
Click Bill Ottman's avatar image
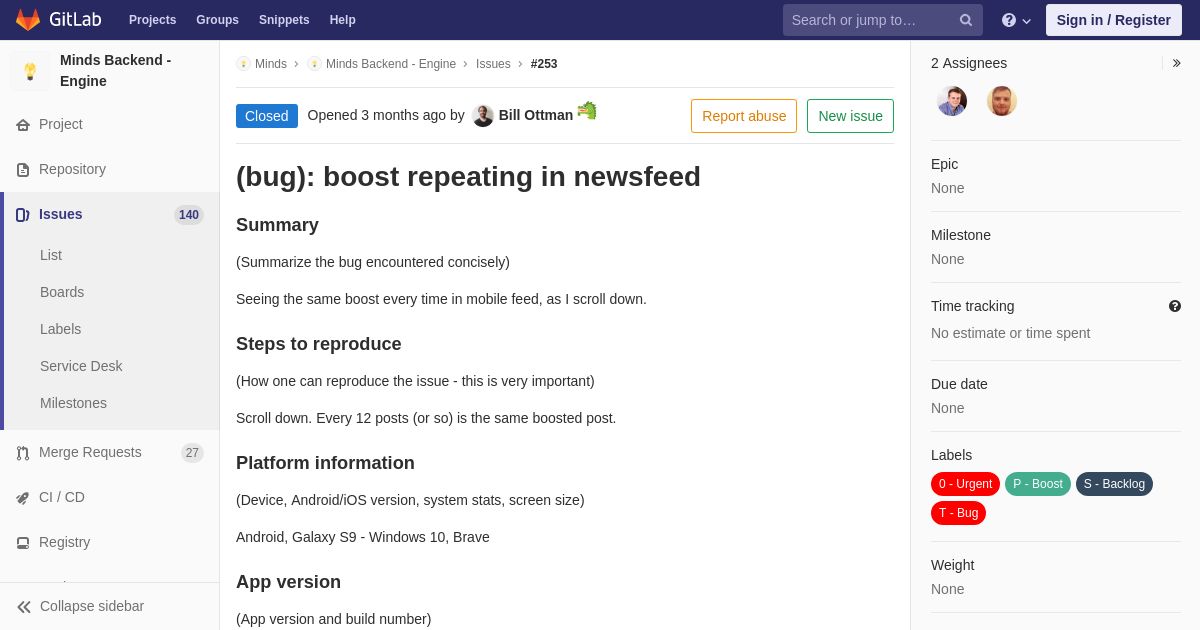tap(483, 116)
